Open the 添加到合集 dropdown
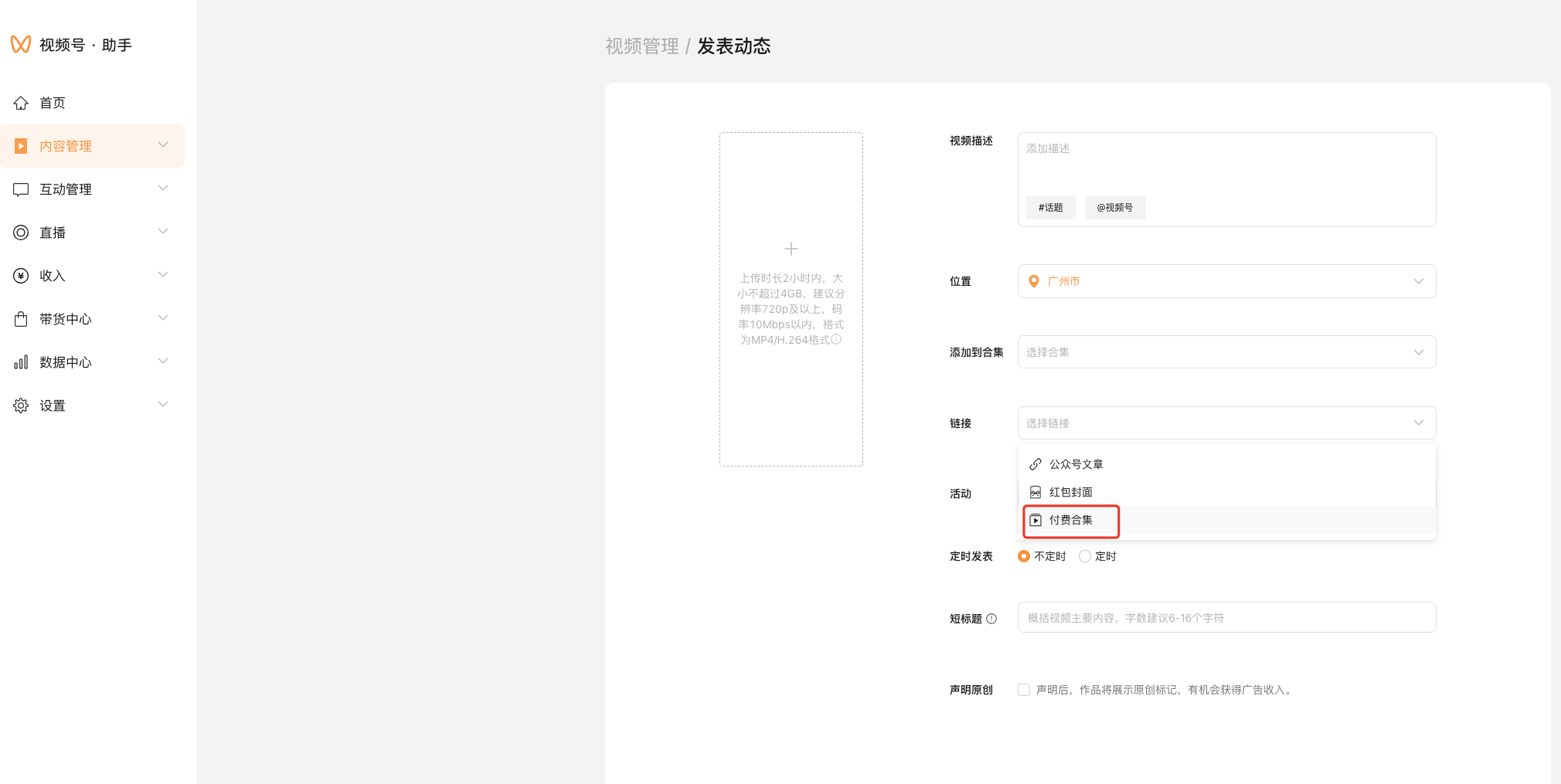Image resolution: width=1561 pixels, height=784 pixels. [1226, 352]
